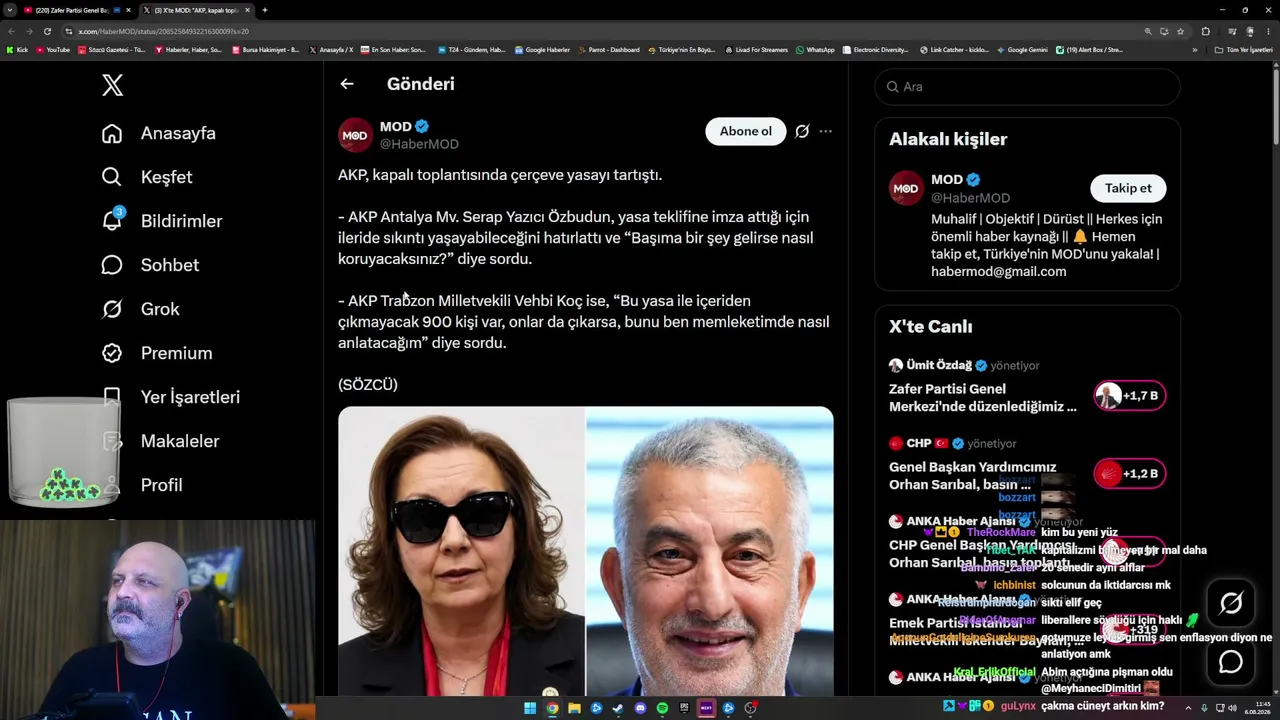Click the home icon beside Anasayfa
Screen dimensions: 1280x720
coord(112,133)
